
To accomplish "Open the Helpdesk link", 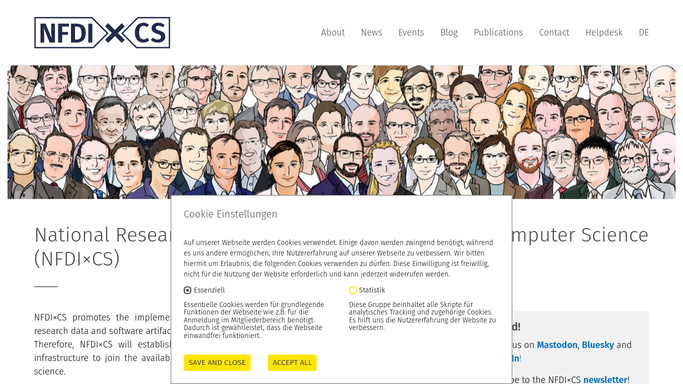I will click(604, 33).
